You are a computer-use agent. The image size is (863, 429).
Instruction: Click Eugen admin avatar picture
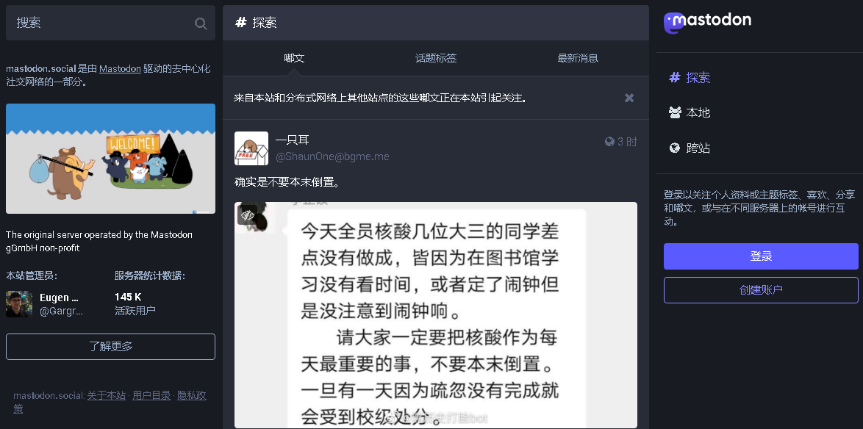tap(19, 304)
